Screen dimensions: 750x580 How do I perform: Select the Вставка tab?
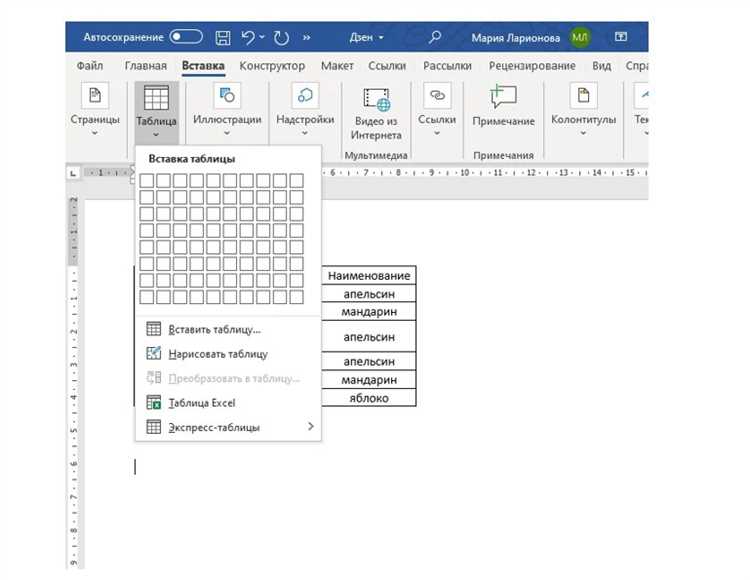[x=203, y=66]
